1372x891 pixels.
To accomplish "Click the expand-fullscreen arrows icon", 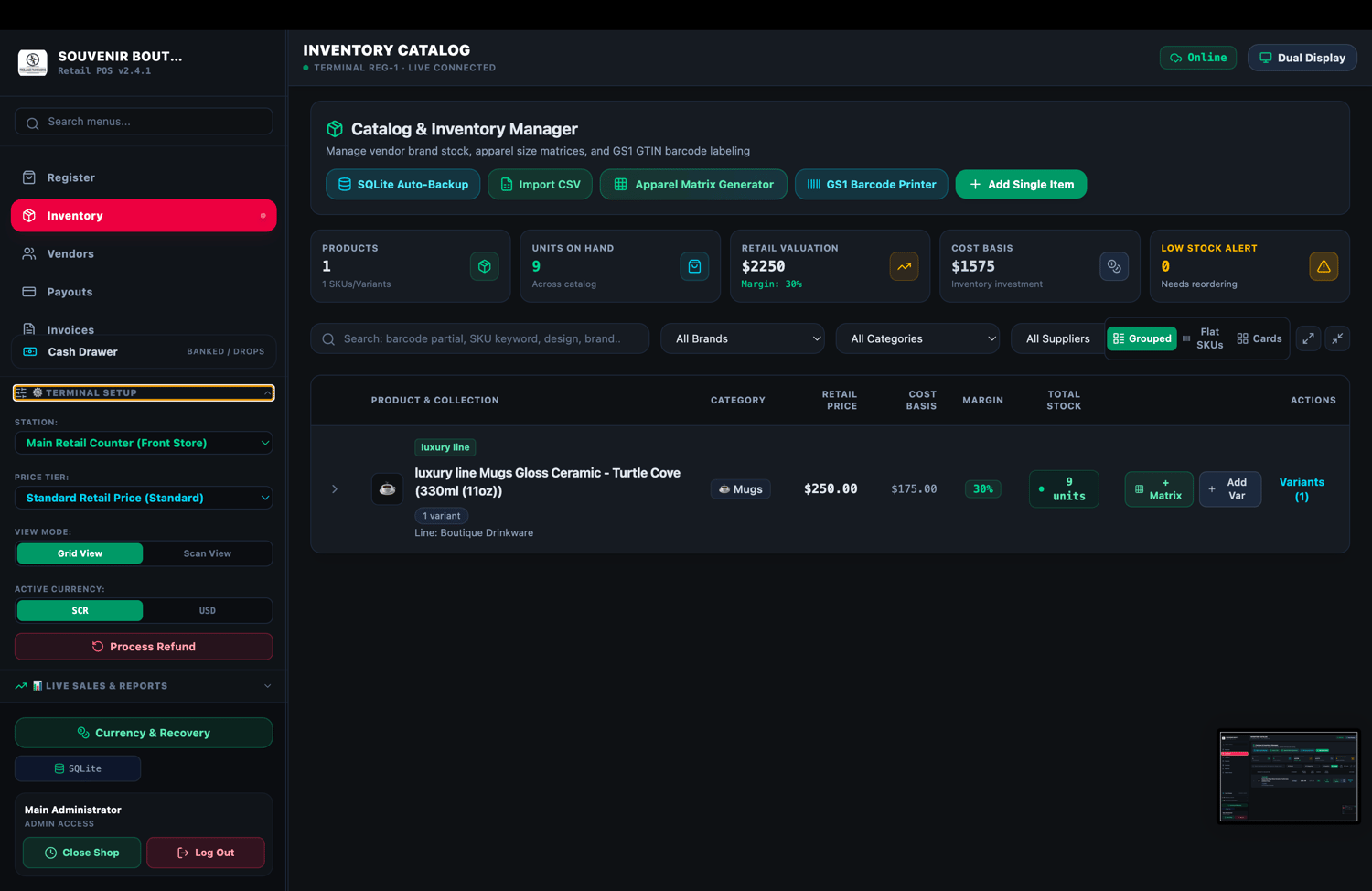I will [x=1309, y=338].
